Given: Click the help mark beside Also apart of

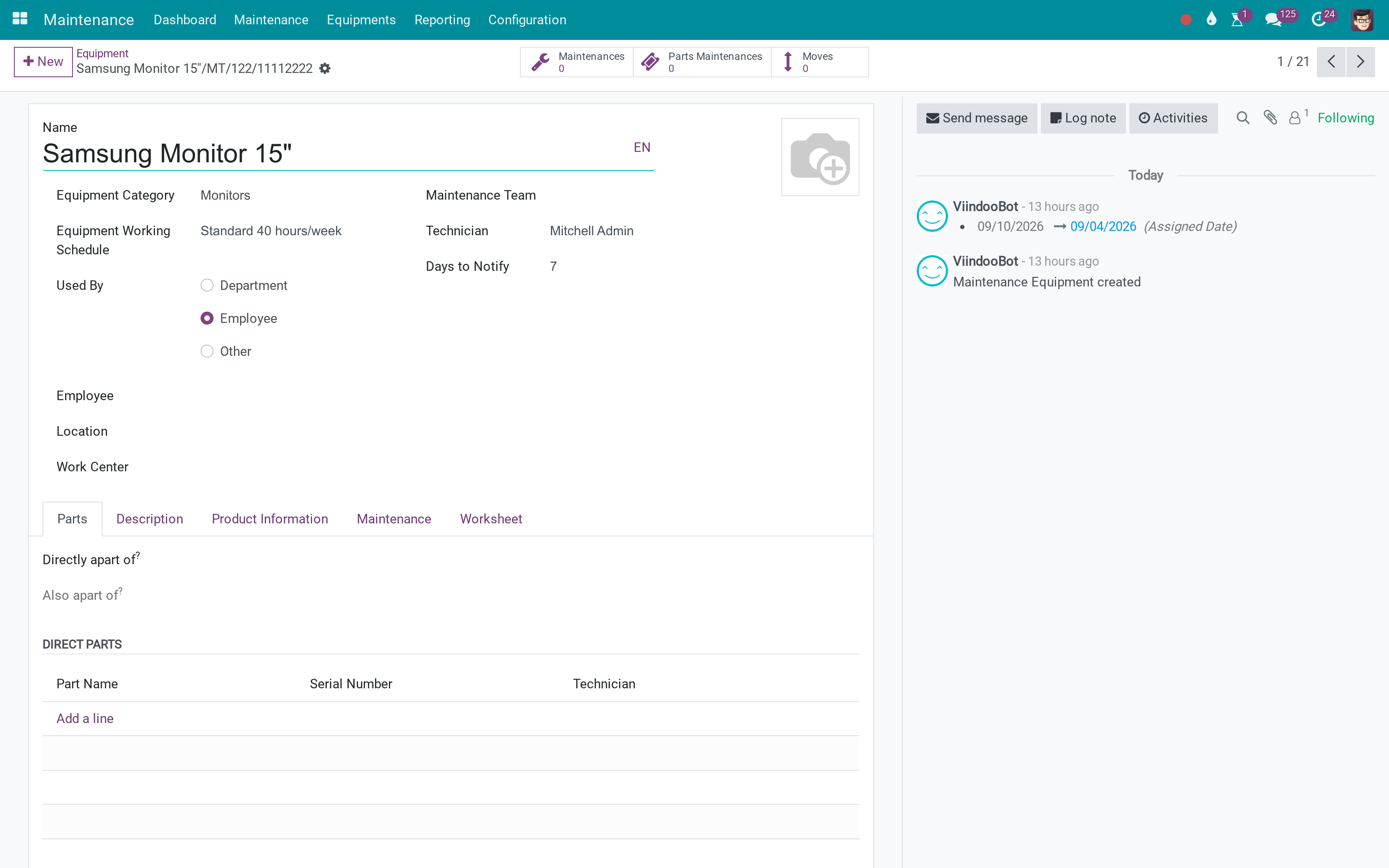Looking at the screenshot, I should coord(121,590).
